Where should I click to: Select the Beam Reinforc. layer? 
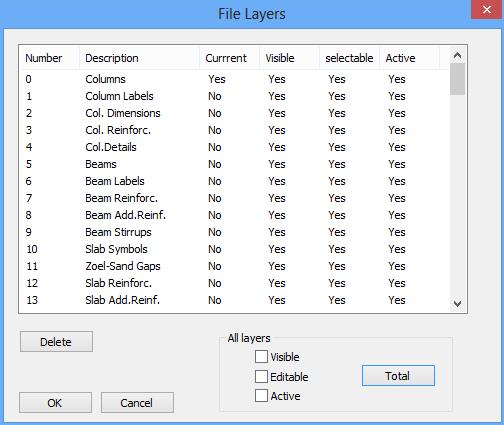[235, 198]
